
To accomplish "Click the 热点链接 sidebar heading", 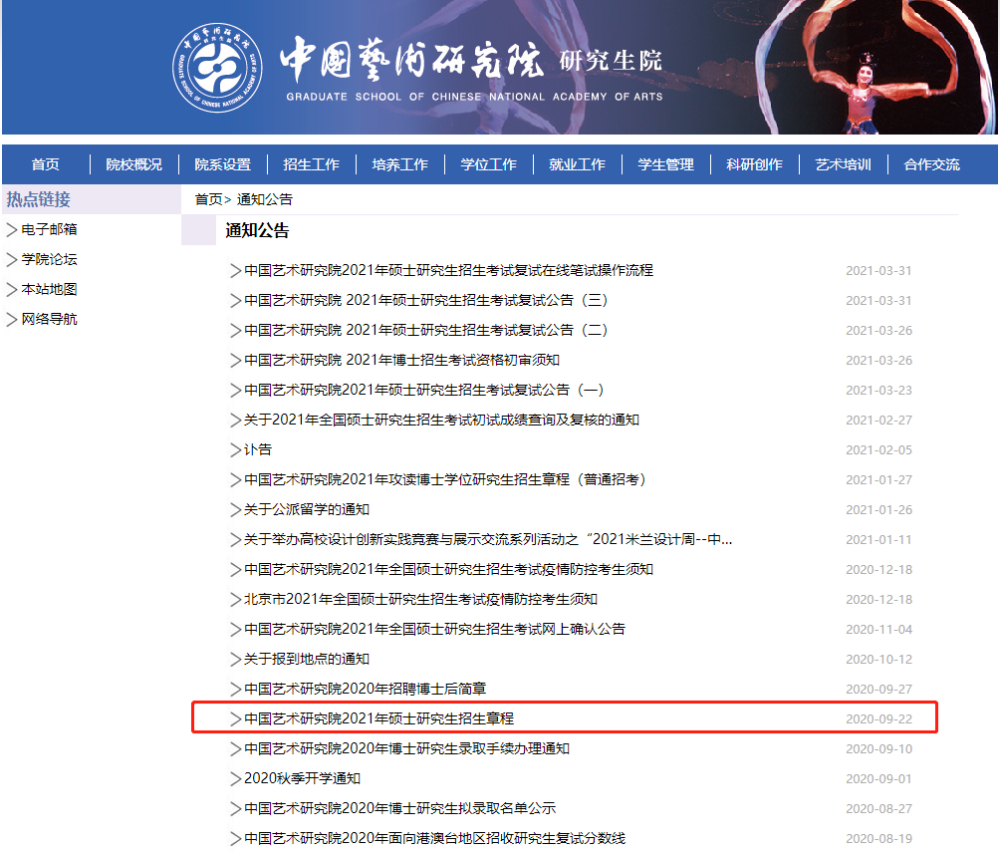I will click(x=38, y=200).
